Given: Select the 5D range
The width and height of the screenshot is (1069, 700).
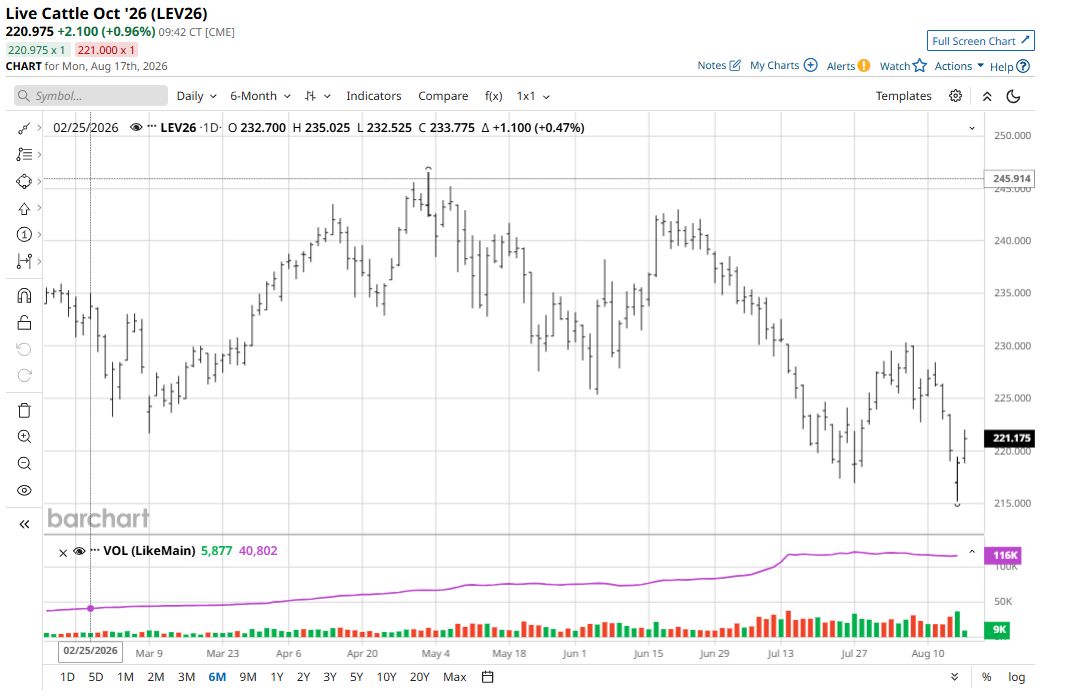Looking at the screenshot, I should [x=96, y=677].
